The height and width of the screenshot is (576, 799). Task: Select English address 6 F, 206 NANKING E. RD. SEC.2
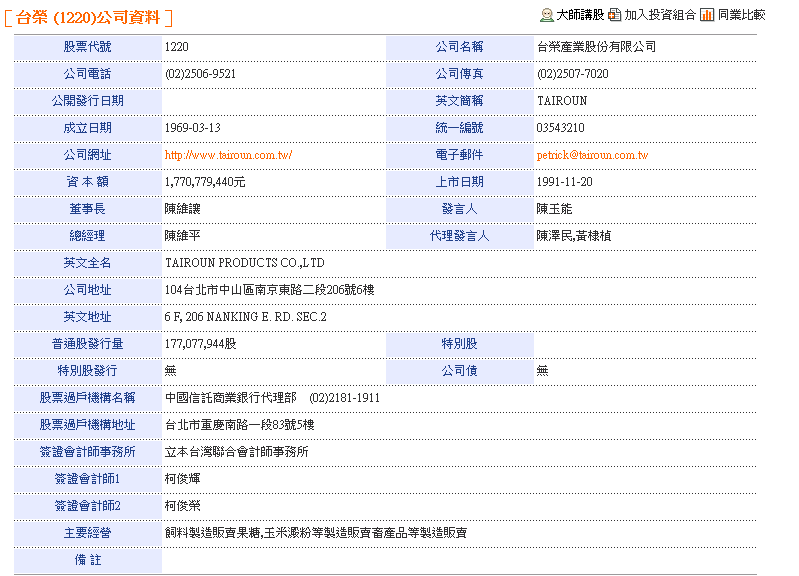tap(246, 317)
